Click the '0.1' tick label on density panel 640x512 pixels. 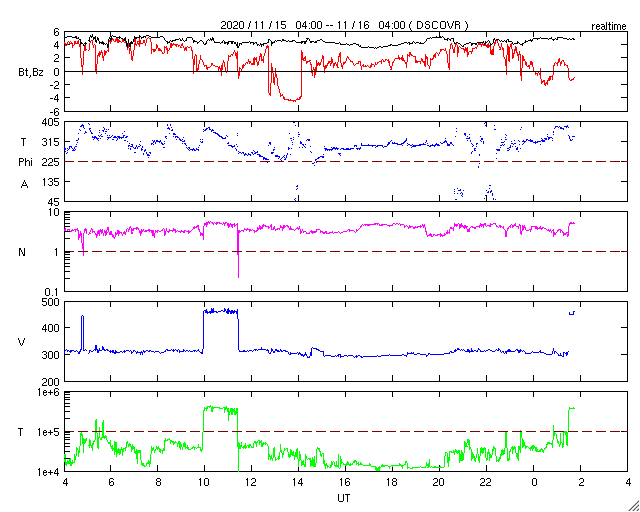click(x=53, y=292)
